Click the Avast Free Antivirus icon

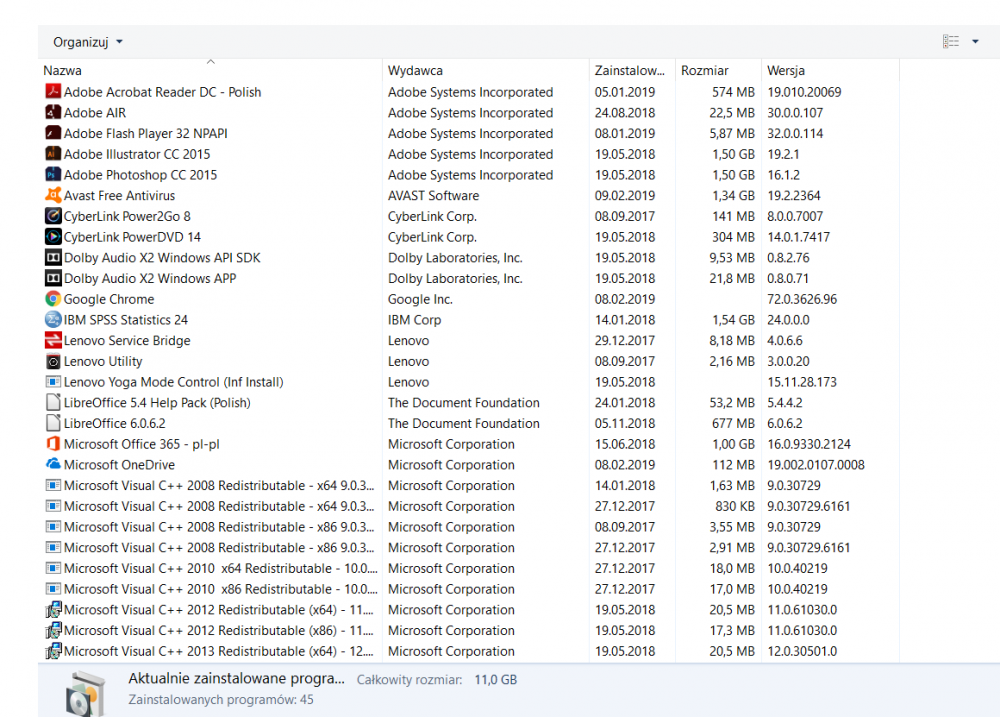(x=54, y=196)
